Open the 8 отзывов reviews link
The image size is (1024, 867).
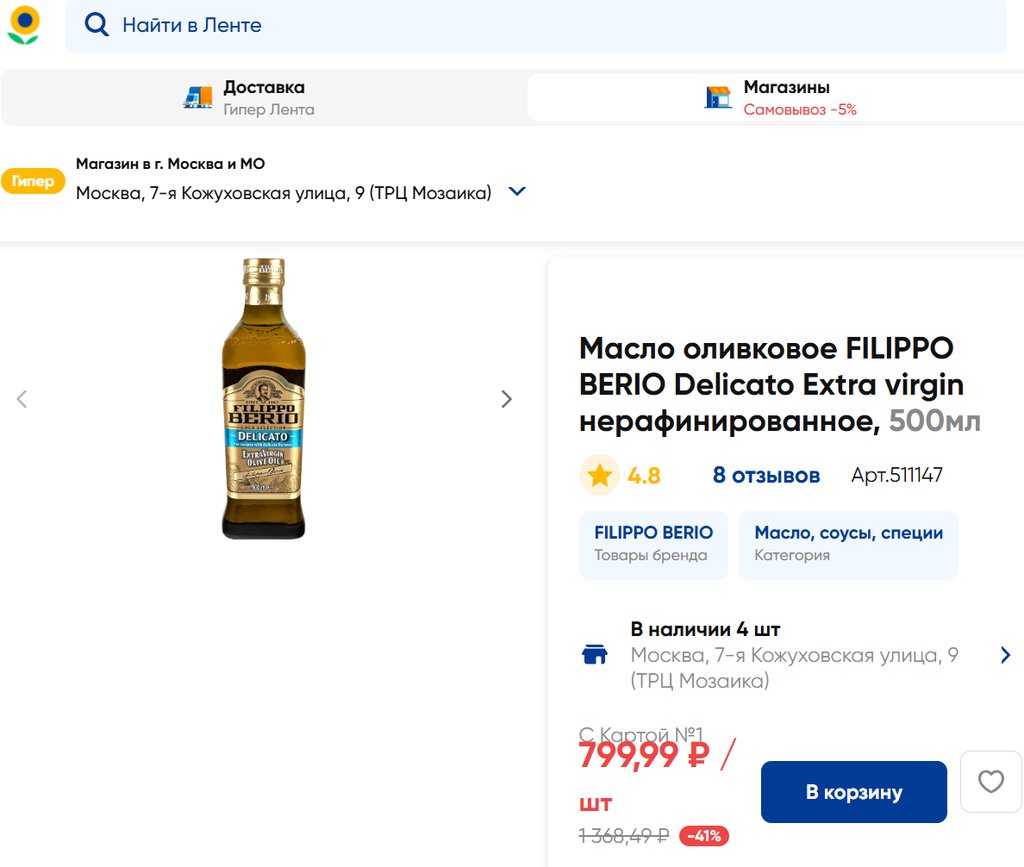(x=766, y=475)
